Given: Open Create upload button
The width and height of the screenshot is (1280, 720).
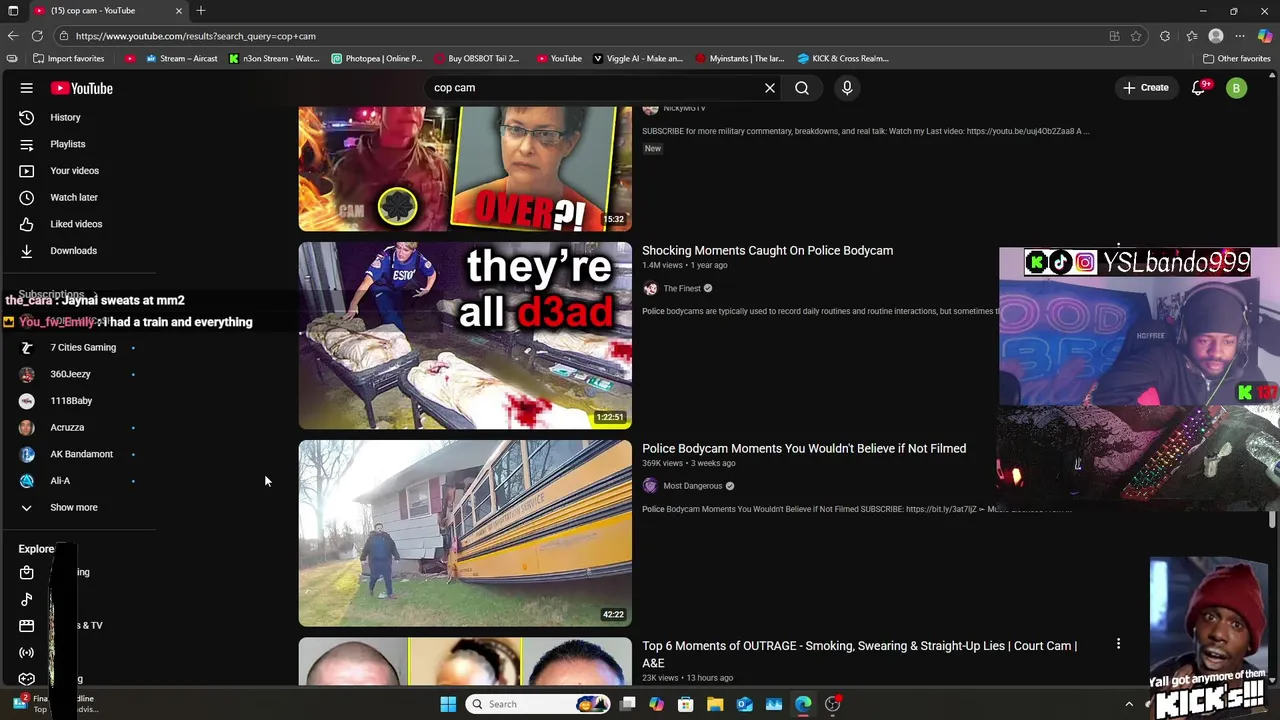Looking at the screenshot, I should pos(1145,88).
